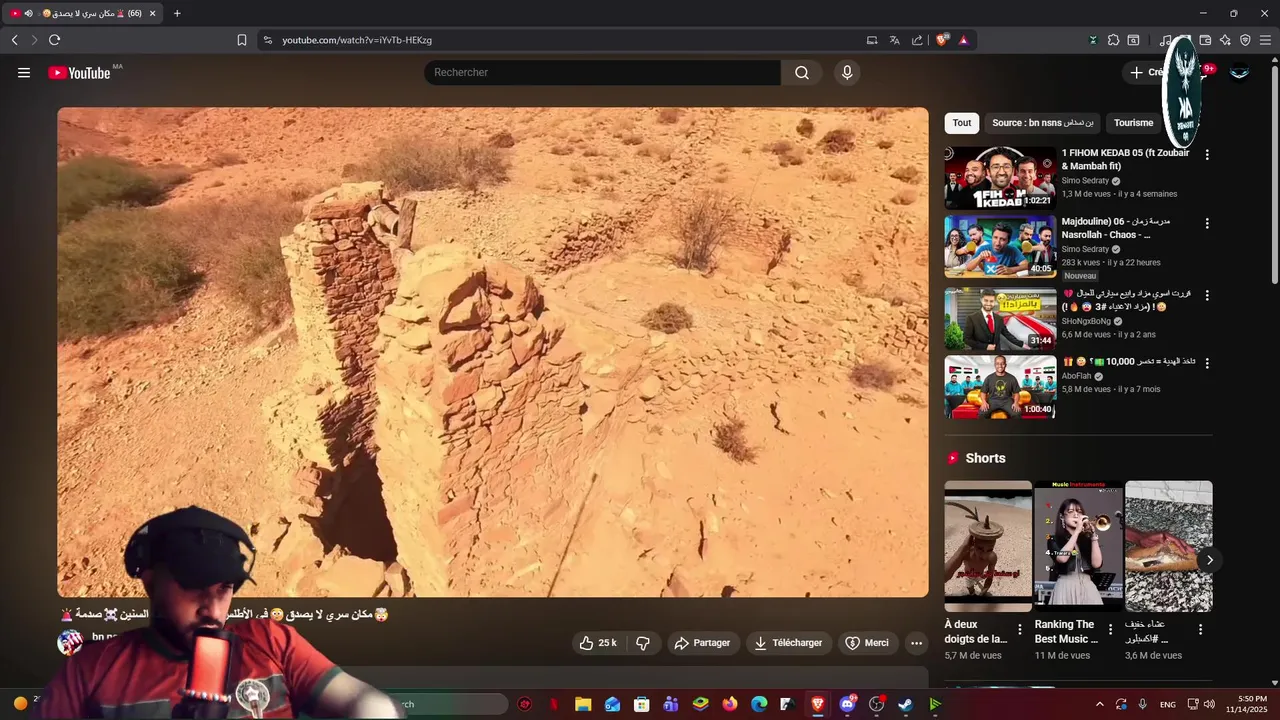Bookmark this page in the toolbar
This screenshot has height=720, width=1280.
point(241,40)
